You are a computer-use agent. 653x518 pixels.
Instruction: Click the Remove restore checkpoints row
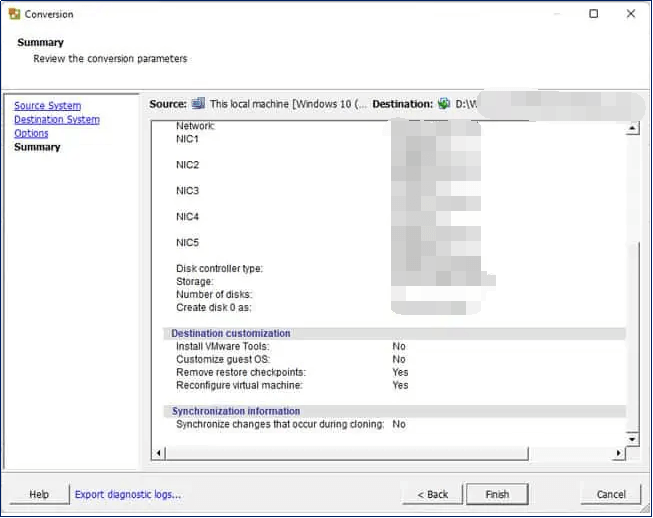[x=292, y=372]
